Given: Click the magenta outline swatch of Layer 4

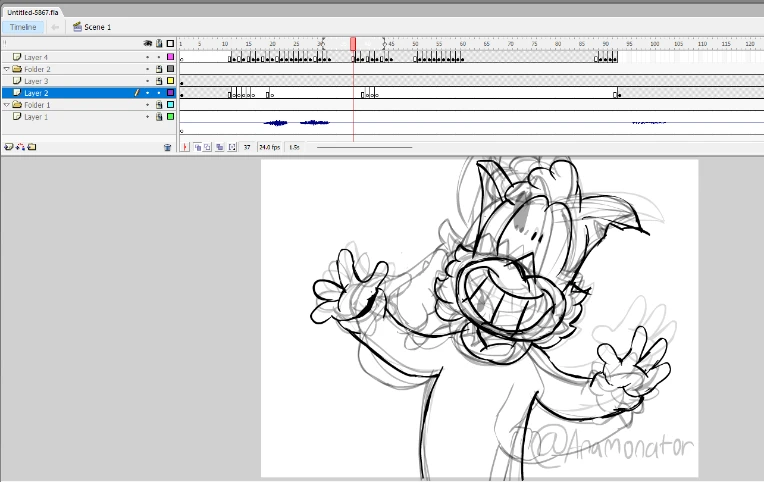Looking at the screenshot, I should tap(170, 57).
